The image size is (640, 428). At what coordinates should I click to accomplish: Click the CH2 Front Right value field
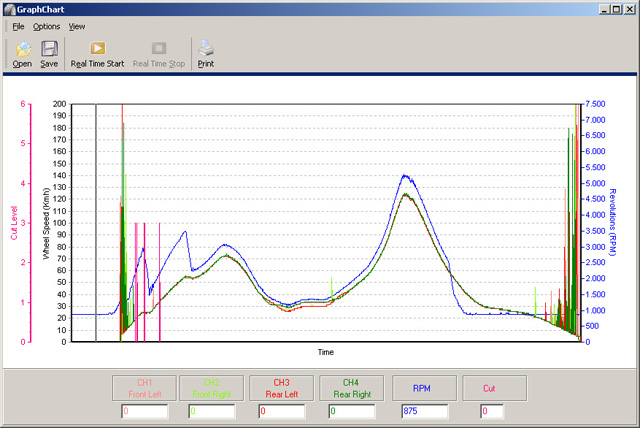click(212, 411)
